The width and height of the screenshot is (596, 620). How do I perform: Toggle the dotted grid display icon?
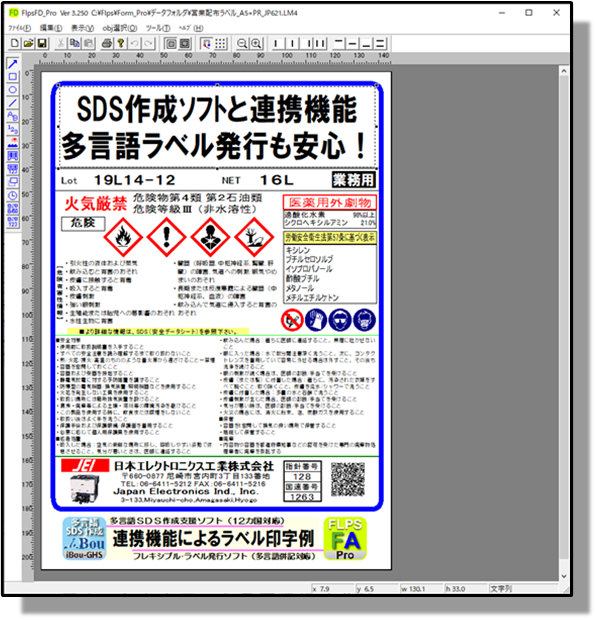click(x=221, y=43)
